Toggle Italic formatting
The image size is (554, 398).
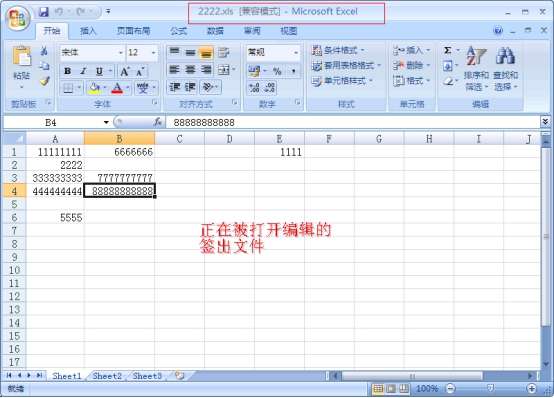tap(83, 71)
